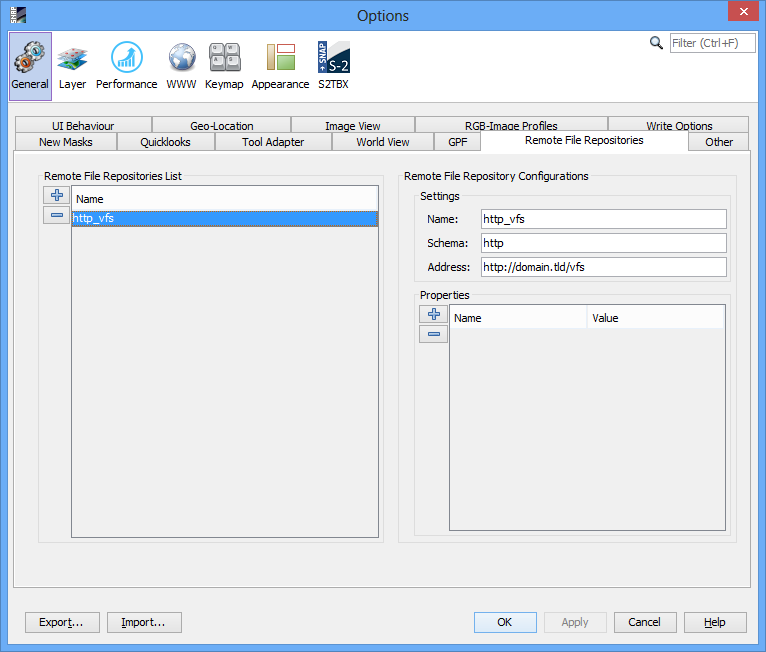Screen dimensions: 766x652
Task: Click the Name column header in Properties
Action: [518, 317]
